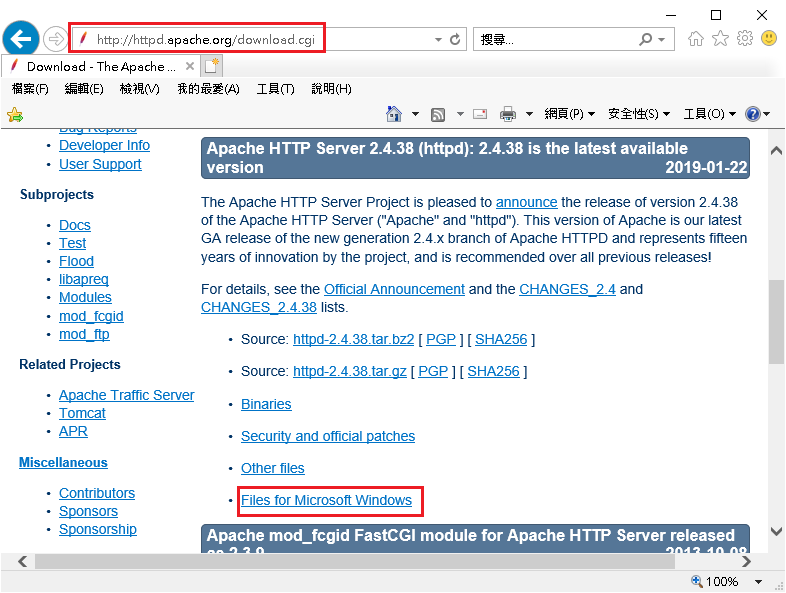Click the Add to favorites bar star icon

click(15, 115)
